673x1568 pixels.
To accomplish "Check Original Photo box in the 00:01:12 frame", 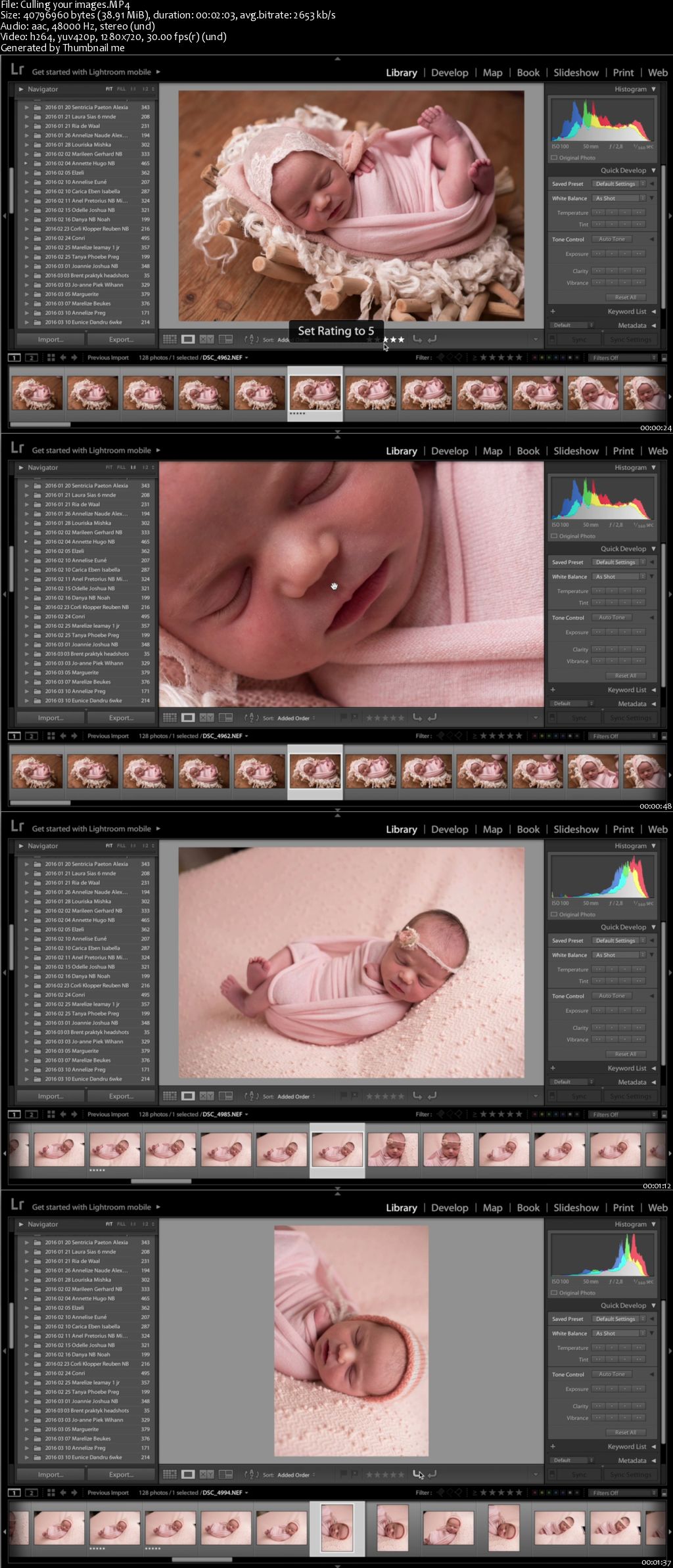I will [554, 914].
